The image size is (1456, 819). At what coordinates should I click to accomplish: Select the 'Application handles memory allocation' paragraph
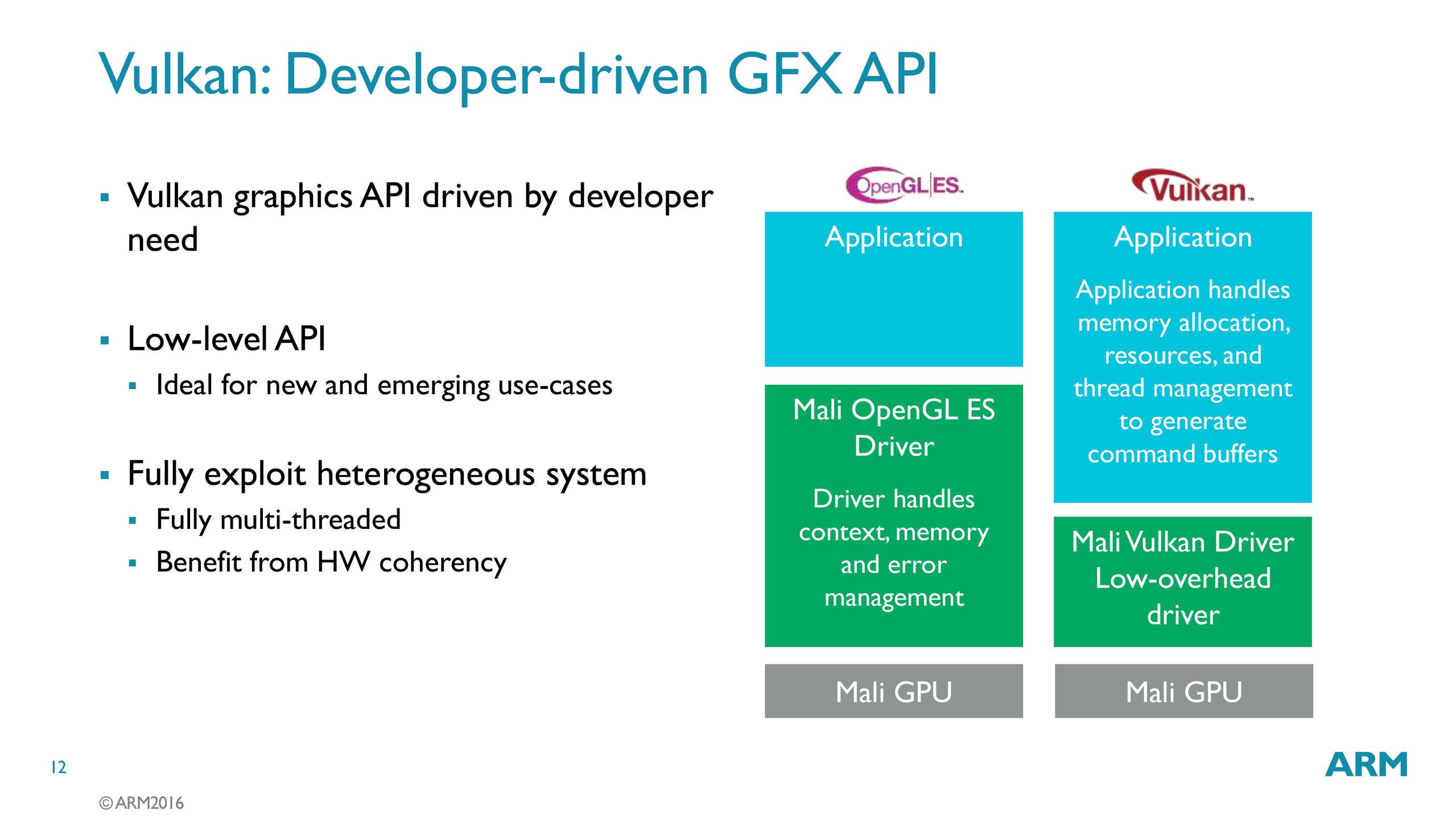[x=1183, y=371]
